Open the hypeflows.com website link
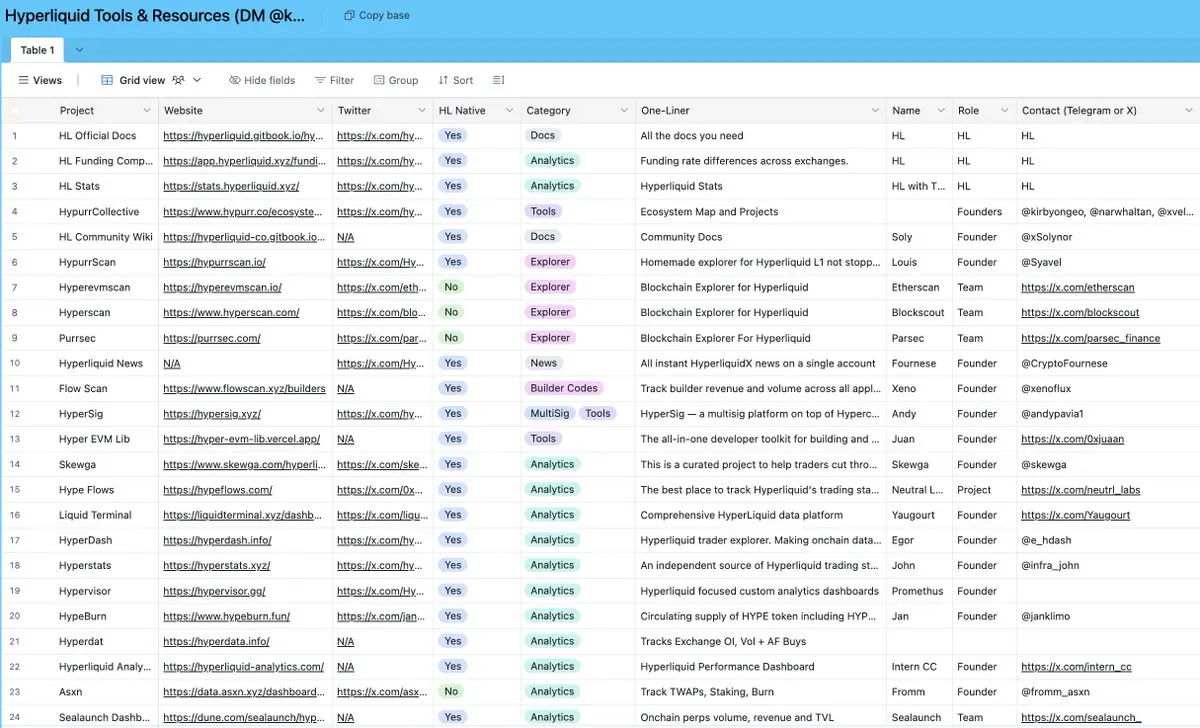Viewport: 1200px width, 728px height. click(218, 489)
